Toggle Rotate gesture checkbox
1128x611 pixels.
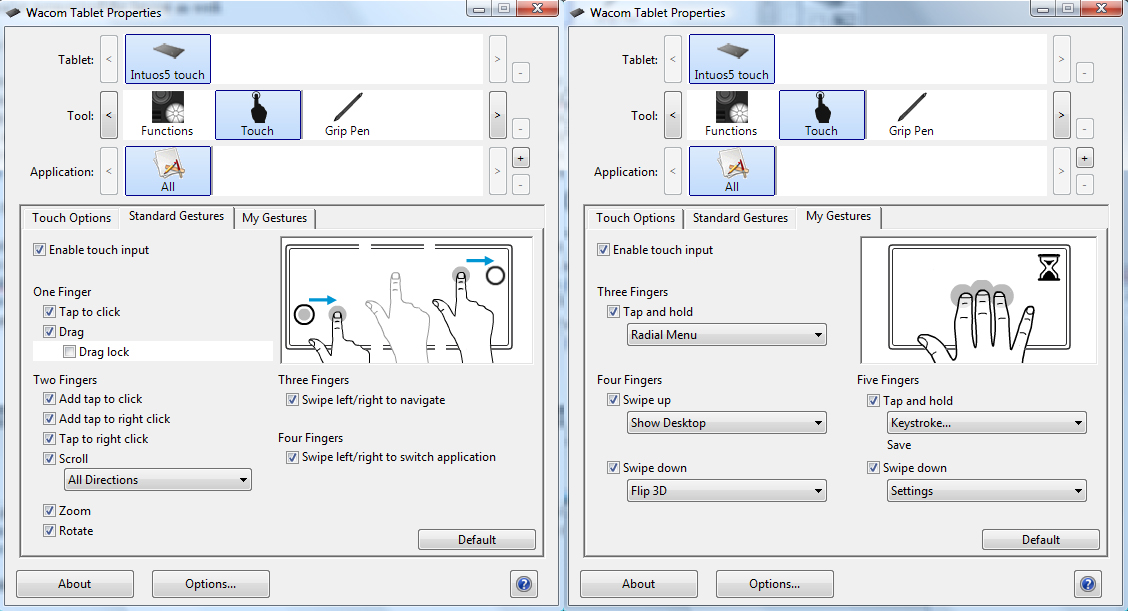[49, 531]
